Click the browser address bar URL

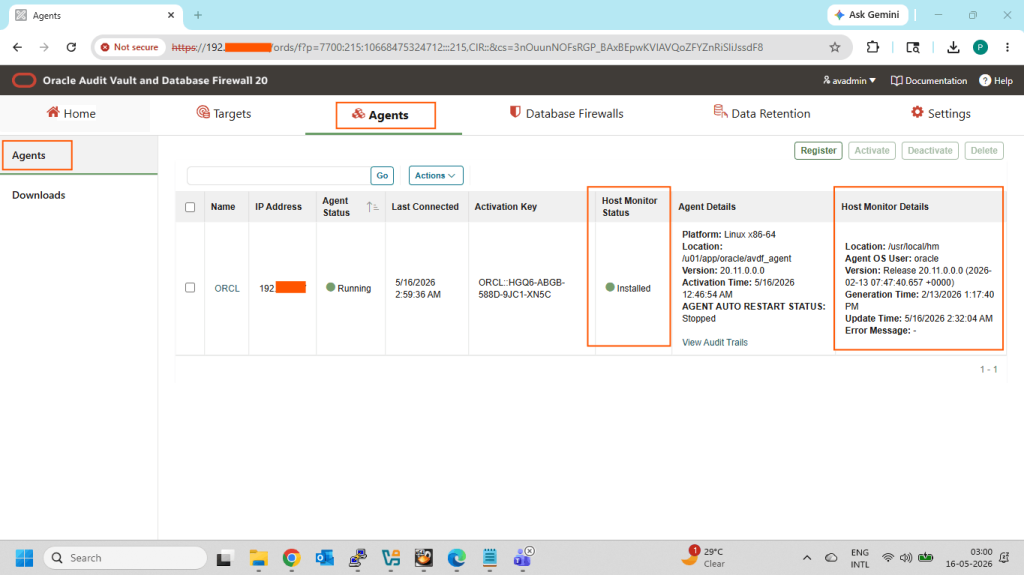click(x=467, y=47)
